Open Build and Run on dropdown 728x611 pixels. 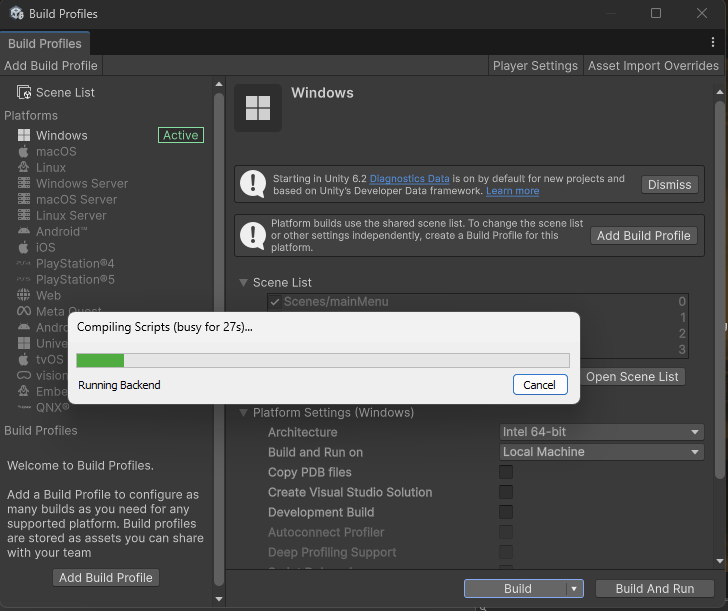602,452
